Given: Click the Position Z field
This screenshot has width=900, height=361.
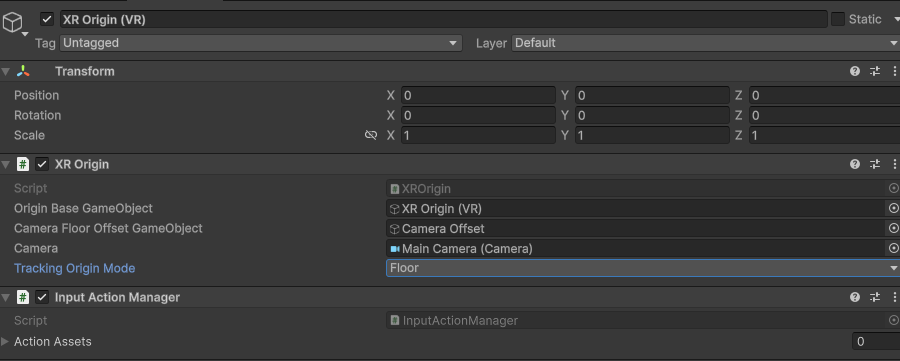Looking at the screenshot, I should [824, 95].
